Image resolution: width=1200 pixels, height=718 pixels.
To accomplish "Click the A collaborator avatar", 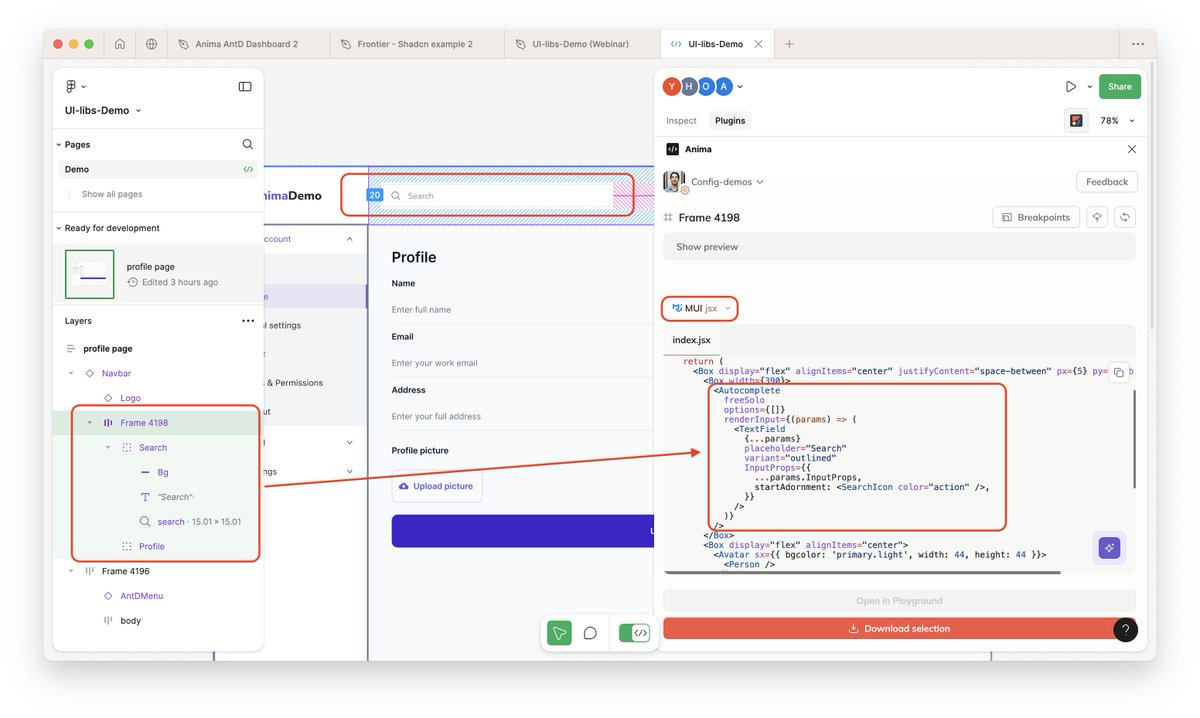I will 724,87.
